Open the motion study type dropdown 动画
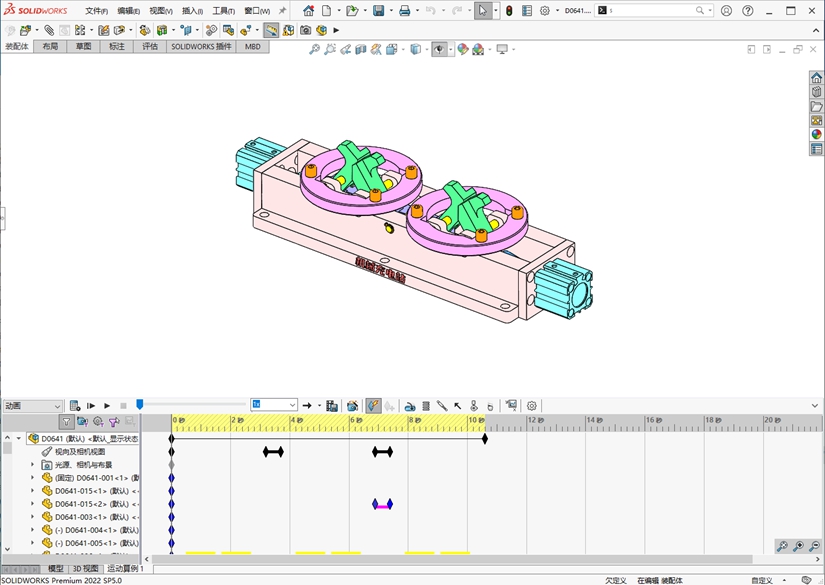825x585 pixels. coord(33,406)
